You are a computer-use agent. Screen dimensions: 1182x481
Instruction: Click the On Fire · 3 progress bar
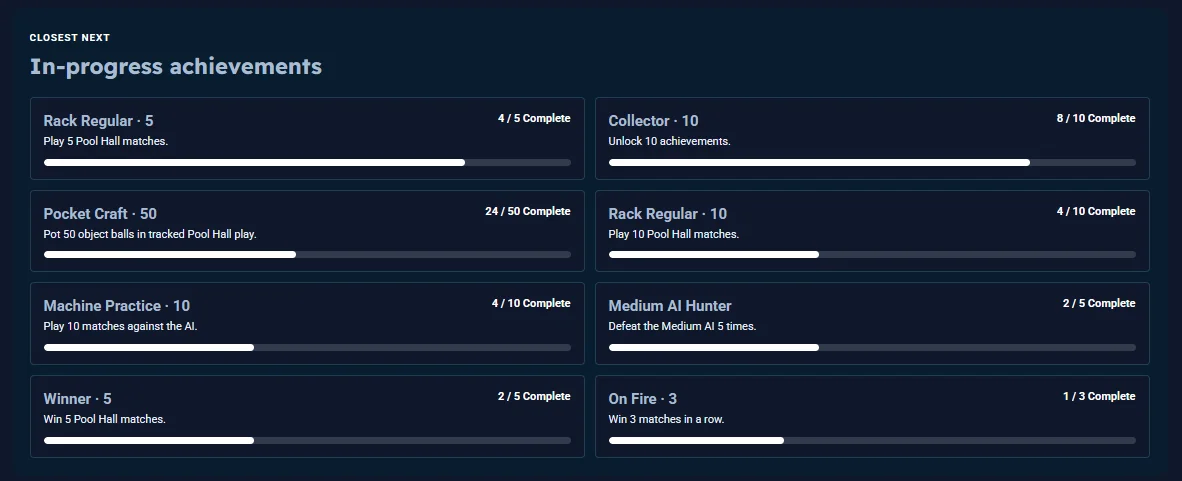[871, 440]
